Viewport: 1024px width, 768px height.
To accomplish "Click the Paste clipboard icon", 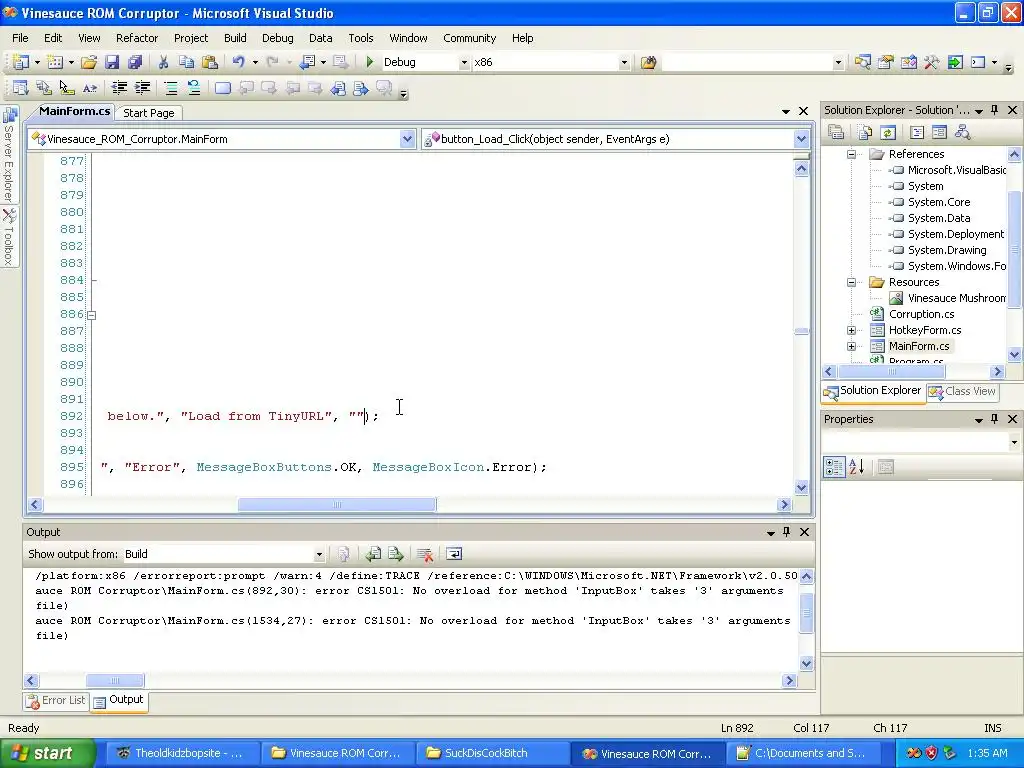I will point(210,62).
